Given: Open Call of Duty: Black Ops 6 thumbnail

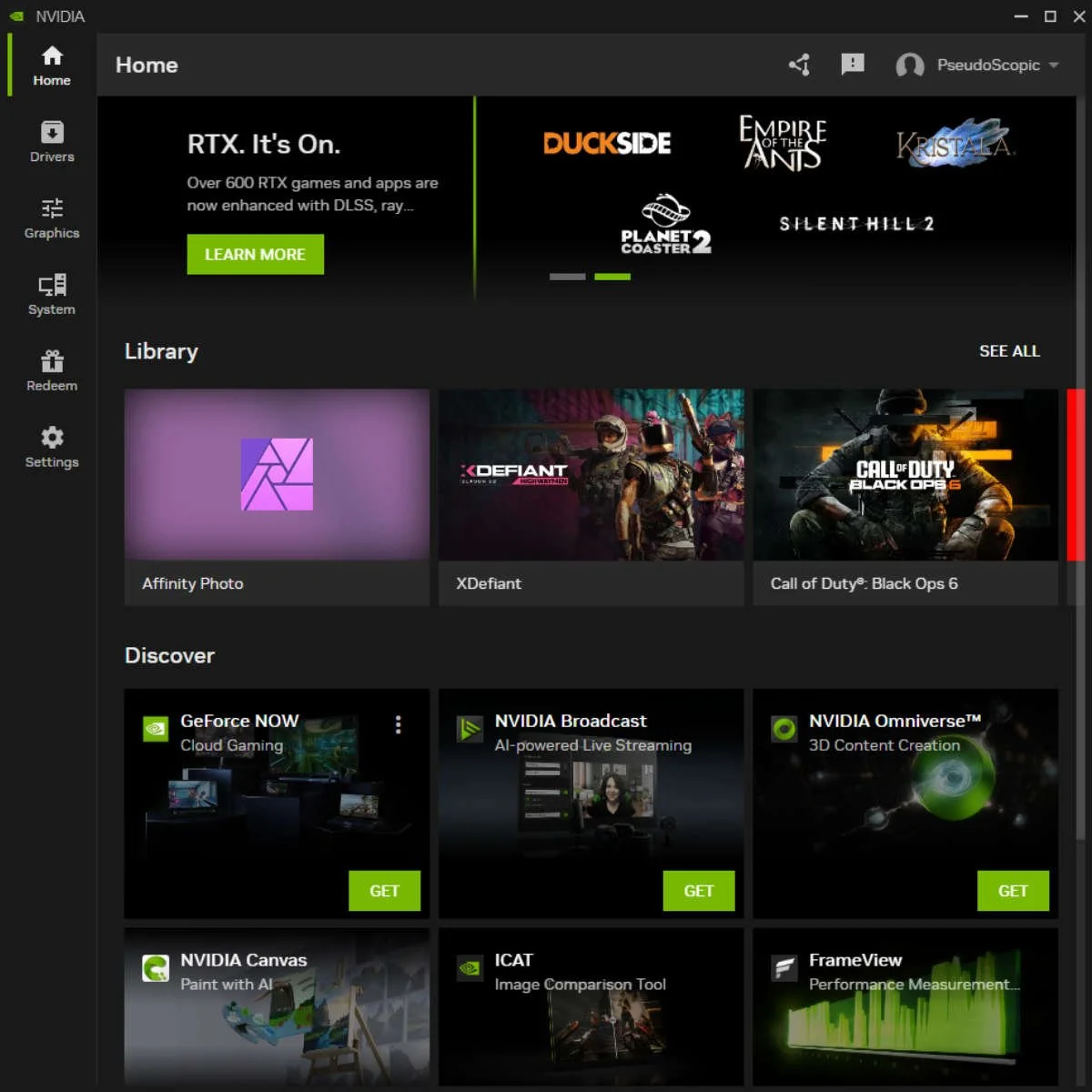Looking at the screenshot, I should coord(905,475).
